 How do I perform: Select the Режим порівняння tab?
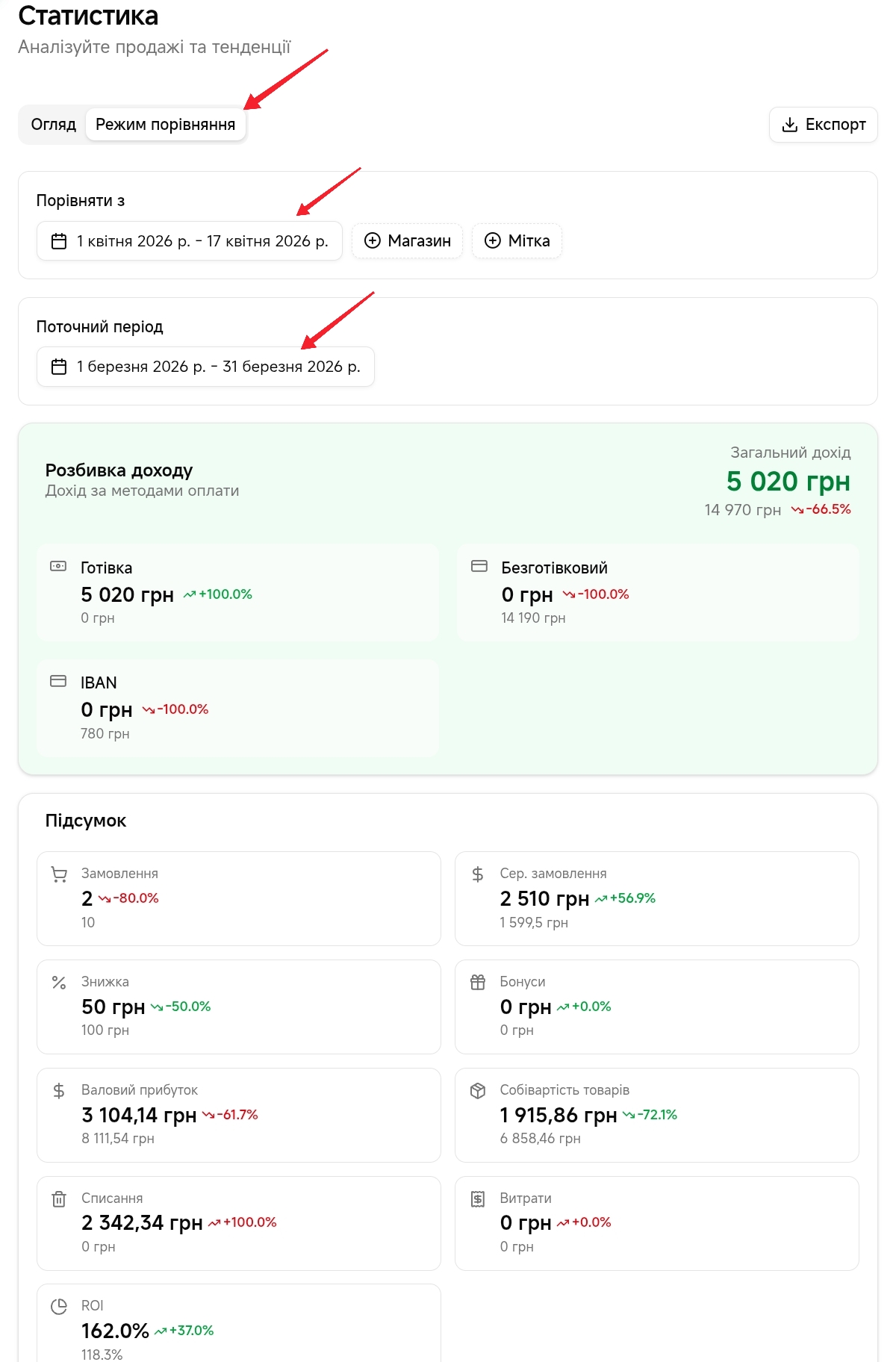pos(165,125)
